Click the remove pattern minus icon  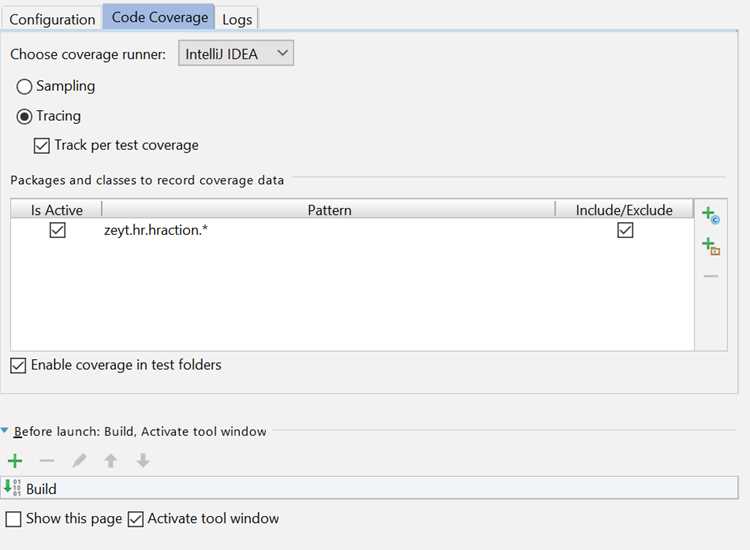711,276
